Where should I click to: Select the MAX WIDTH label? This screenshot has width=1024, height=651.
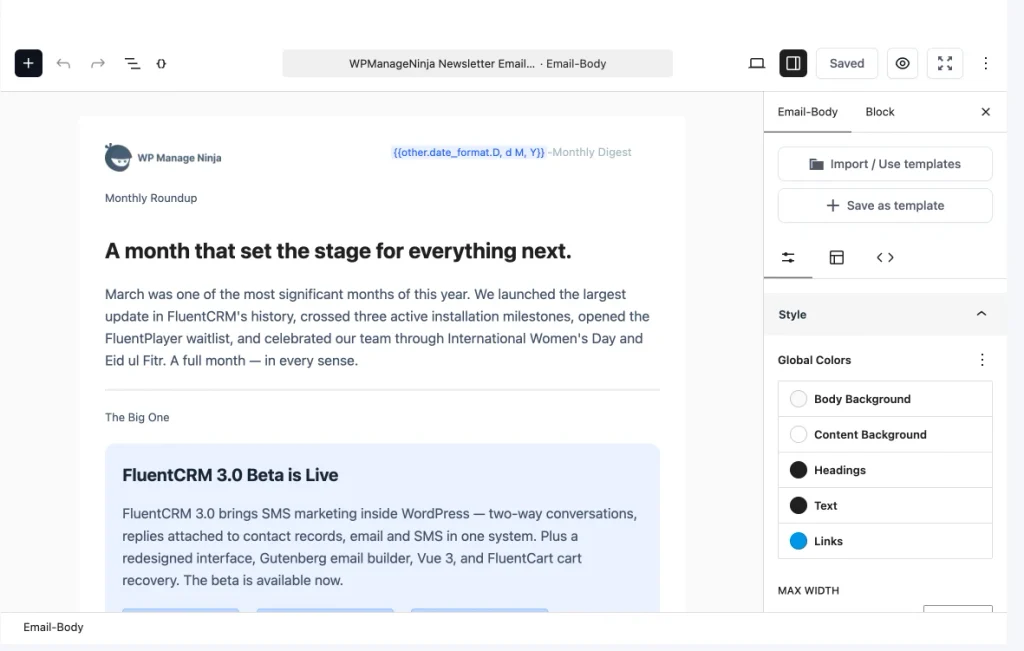point(808,590)
